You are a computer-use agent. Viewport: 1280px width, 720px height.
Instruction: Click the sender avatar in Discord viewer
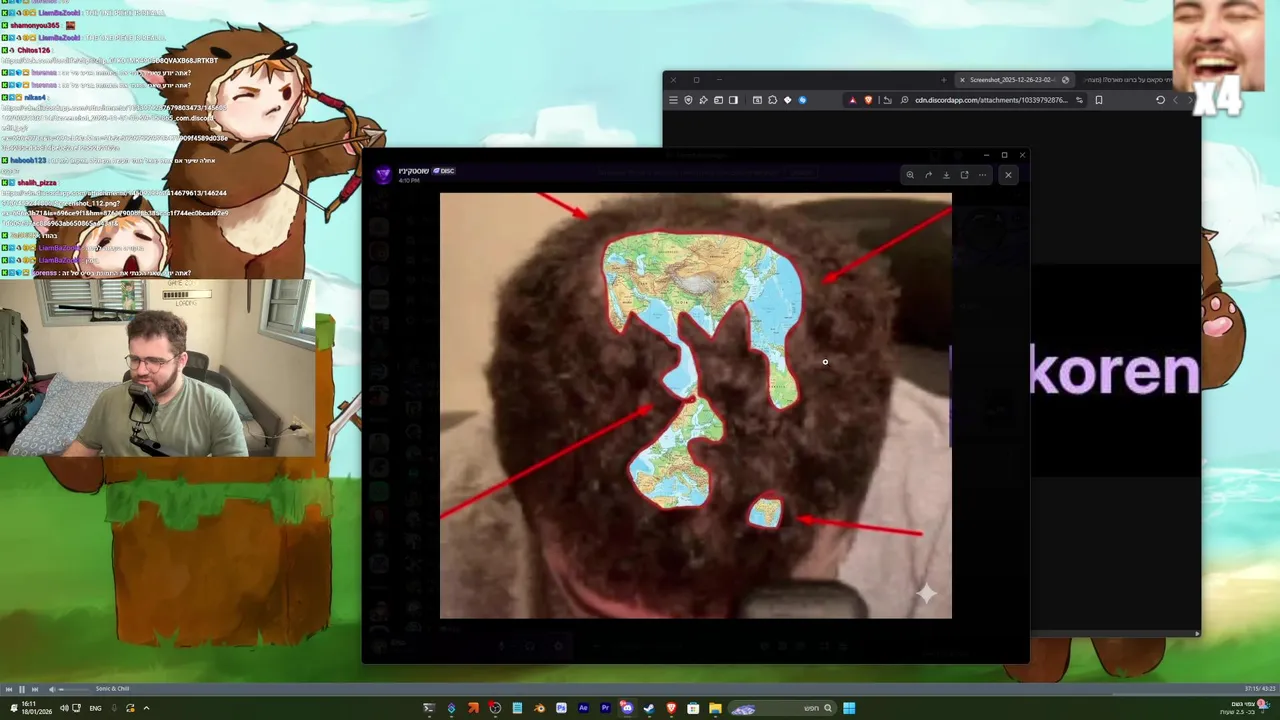pos(383,175)
